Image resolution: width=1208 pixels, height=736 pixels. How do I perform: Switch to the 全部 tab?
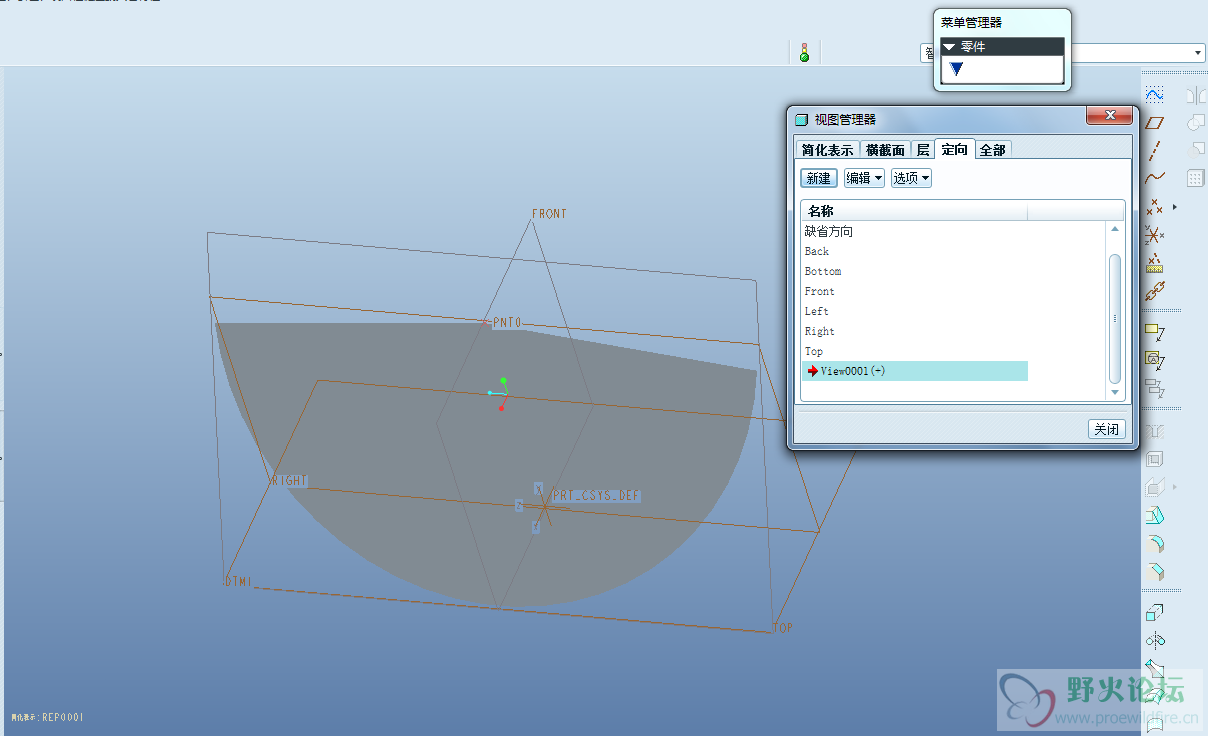click(x=993, y=149)
